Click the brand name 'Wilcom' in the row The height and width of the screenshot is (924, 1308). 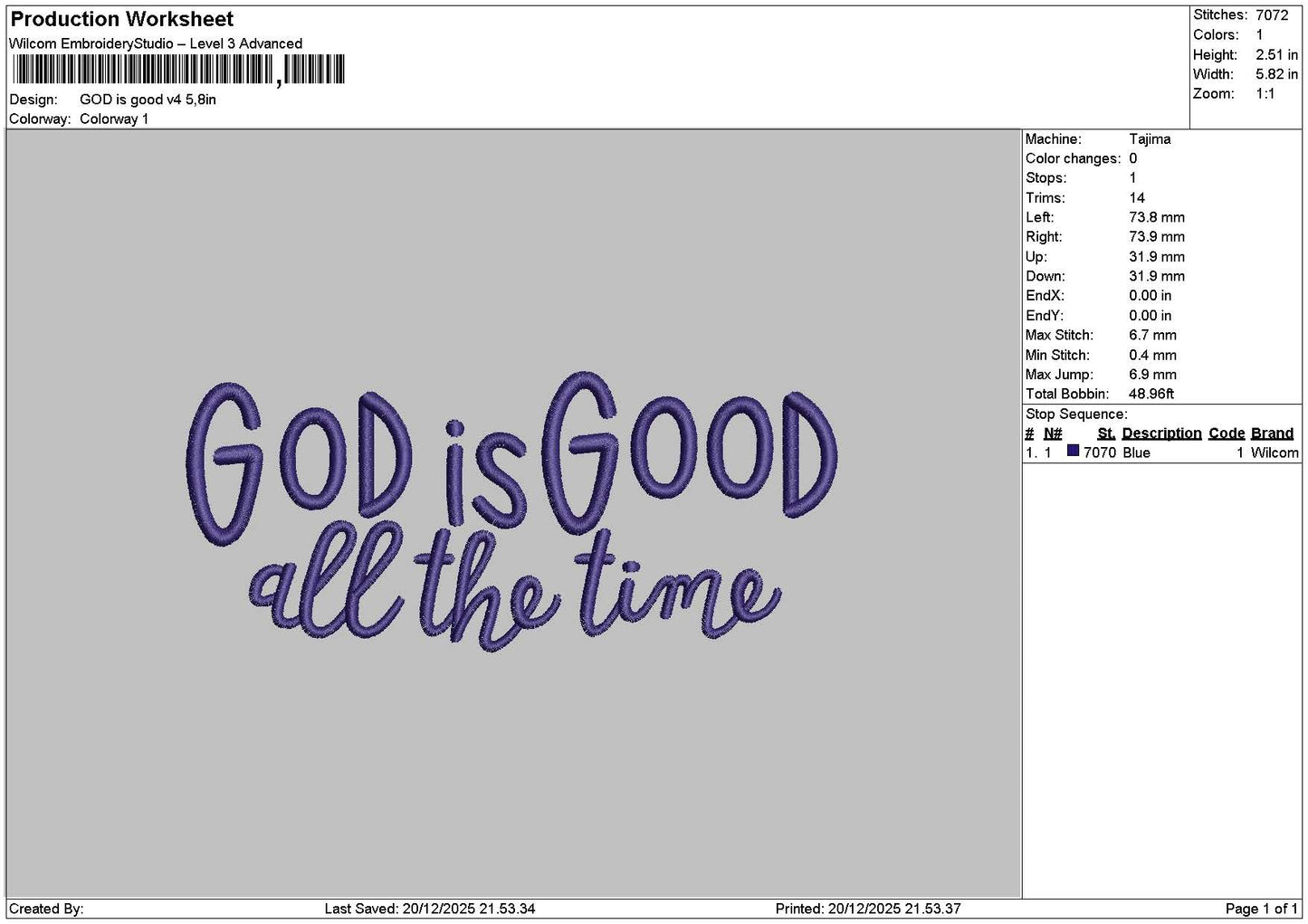click(1275, 452)
